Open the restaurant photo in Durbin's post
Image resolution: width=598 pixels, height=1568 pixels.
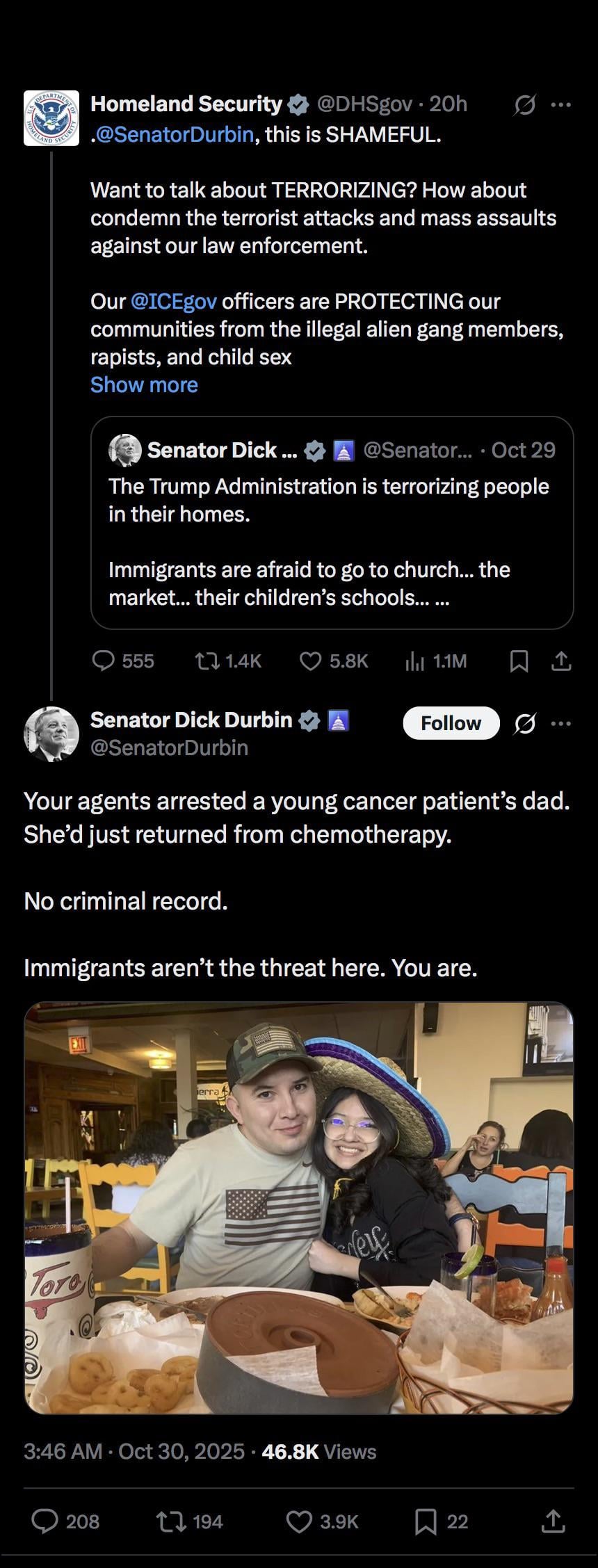point(299,1208)
